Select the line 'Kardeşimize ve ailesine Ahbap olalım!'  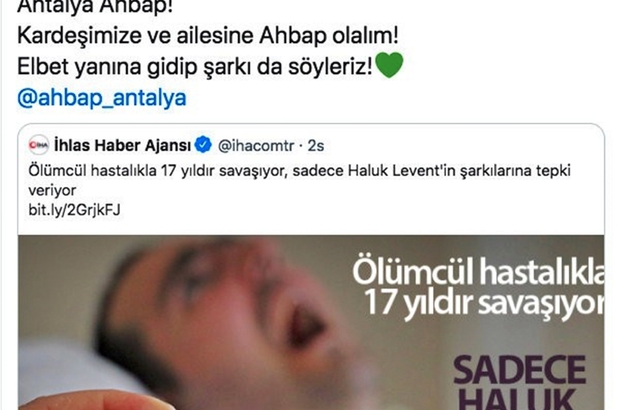click(208, 36)
